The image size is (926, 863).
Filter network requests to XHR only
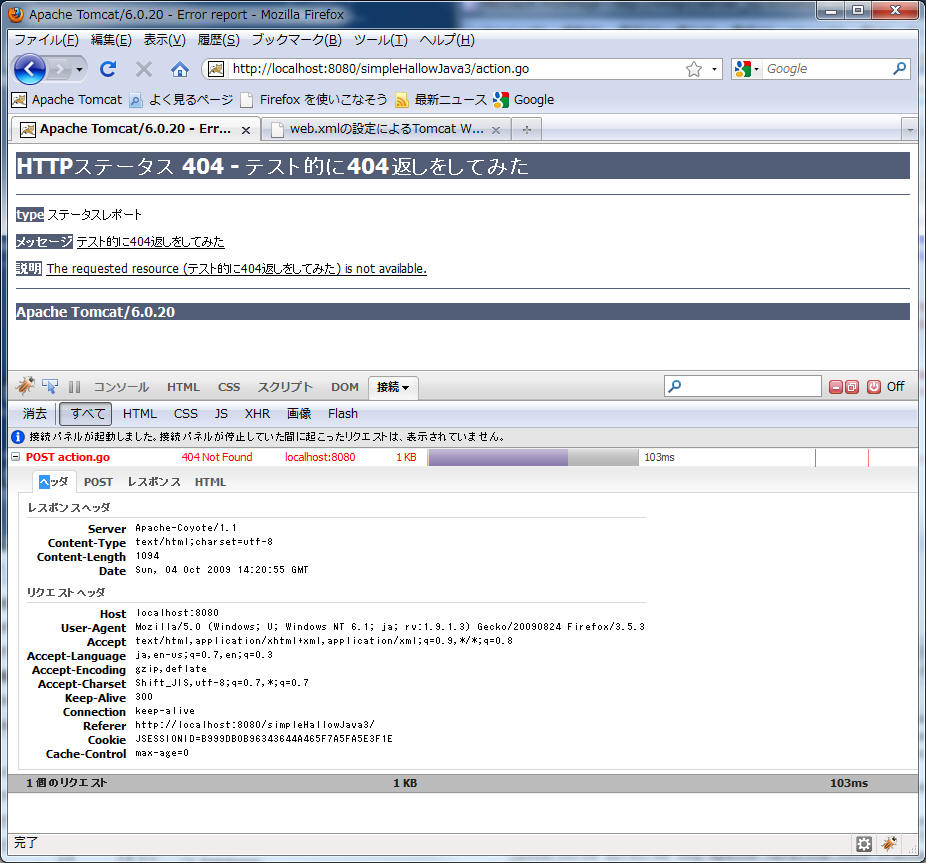[257, 414]
